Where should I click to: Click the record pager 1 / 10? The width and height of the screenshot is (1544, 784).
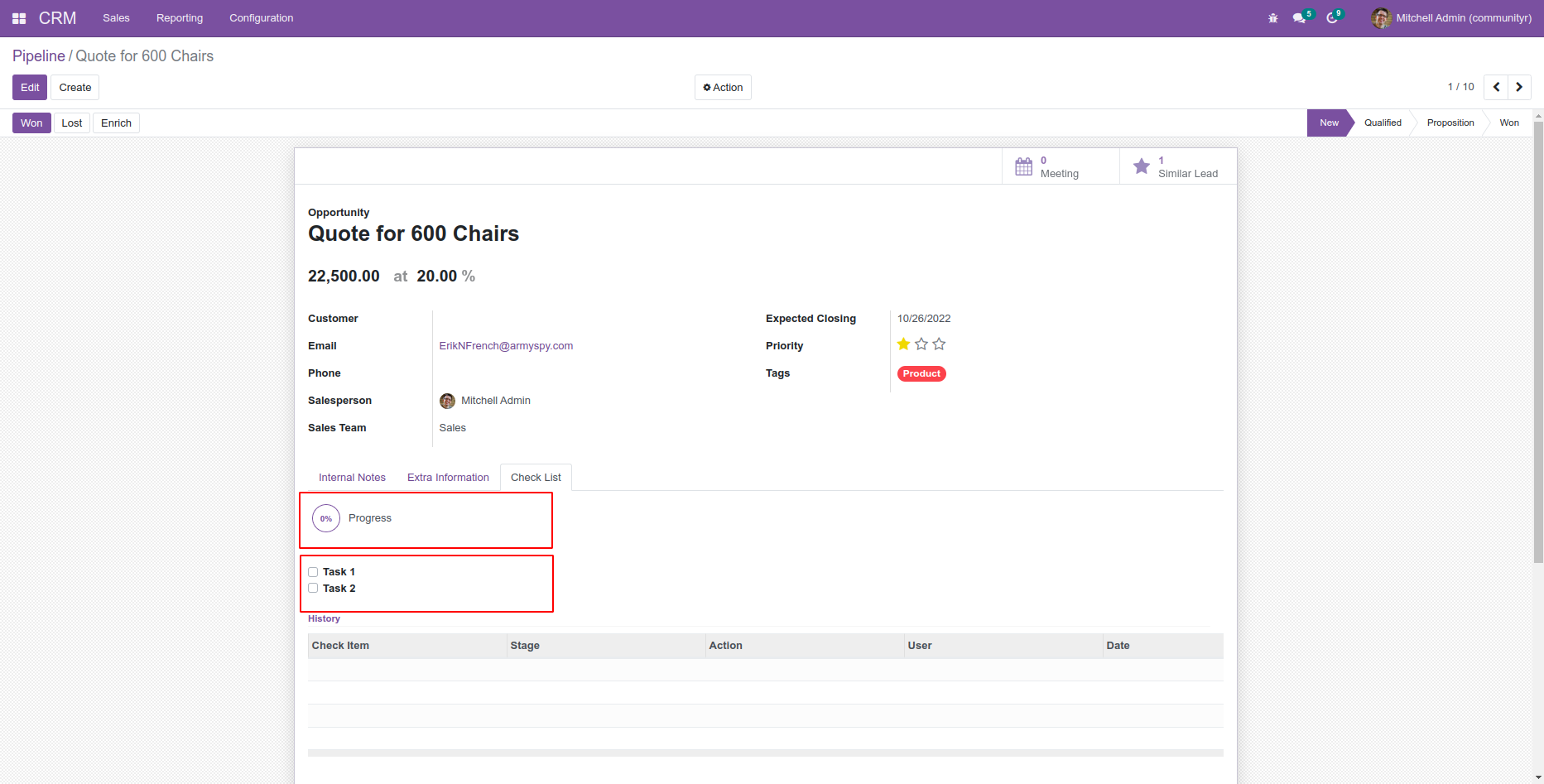pyautogui.click(x=1460, y=87)
